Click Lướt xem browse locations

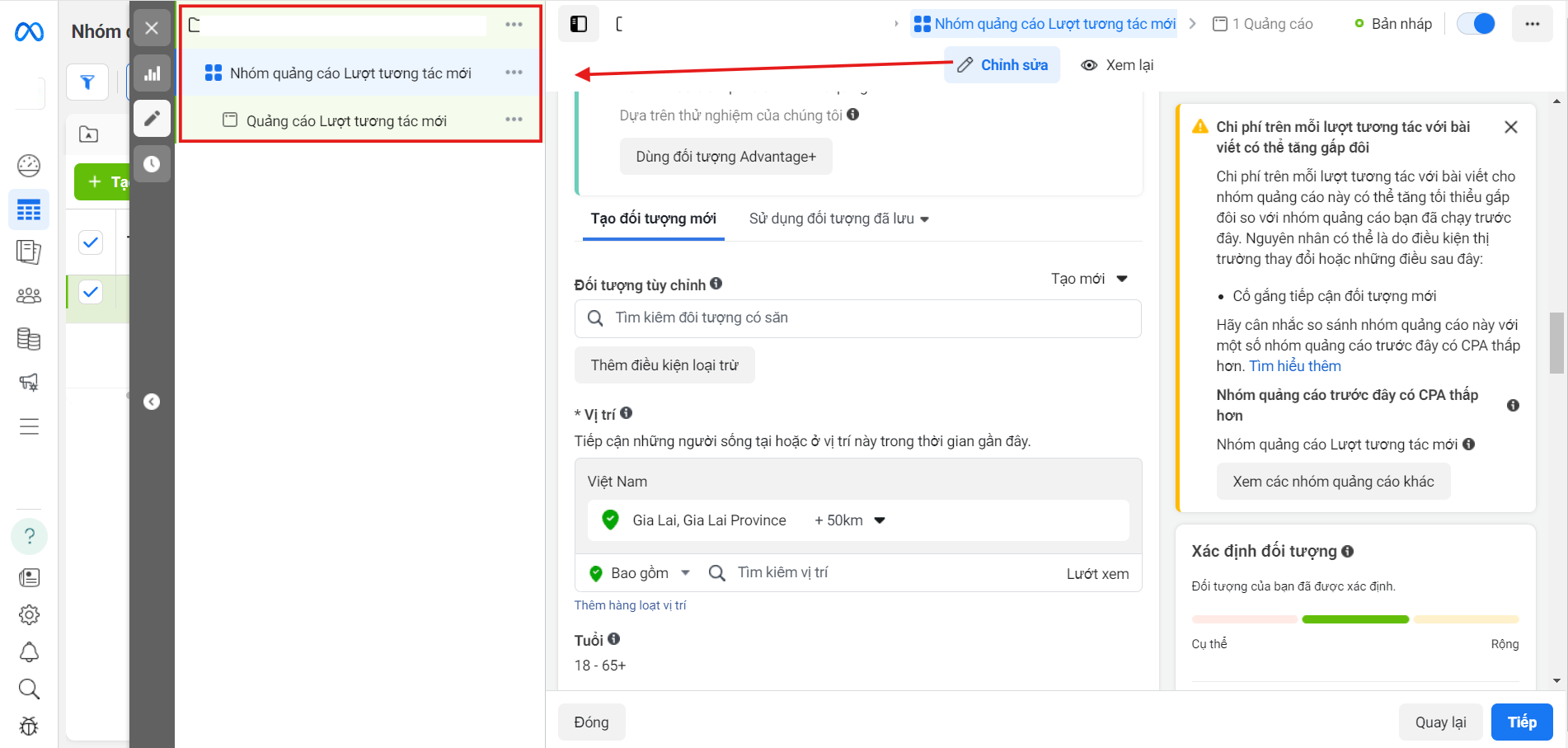1097,574
